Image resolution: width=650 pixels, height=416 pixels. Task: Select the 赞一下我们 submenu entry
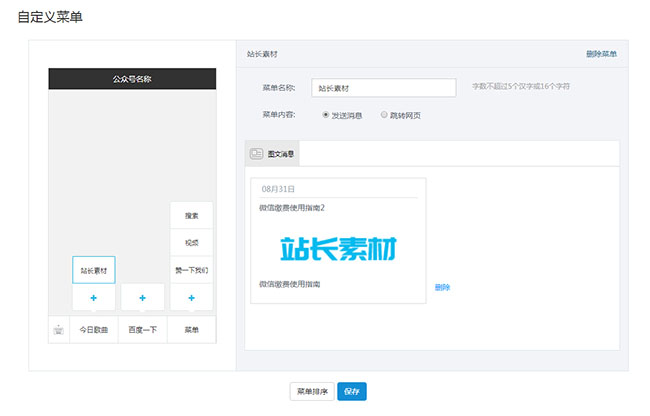[x=191, y=270]
